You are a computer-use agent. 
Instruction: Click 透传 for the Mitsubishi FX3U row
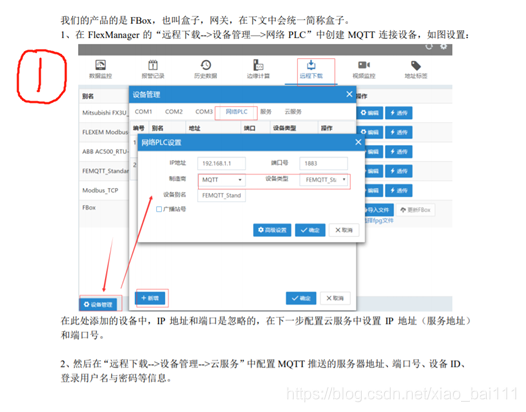(x=399, y=113)
